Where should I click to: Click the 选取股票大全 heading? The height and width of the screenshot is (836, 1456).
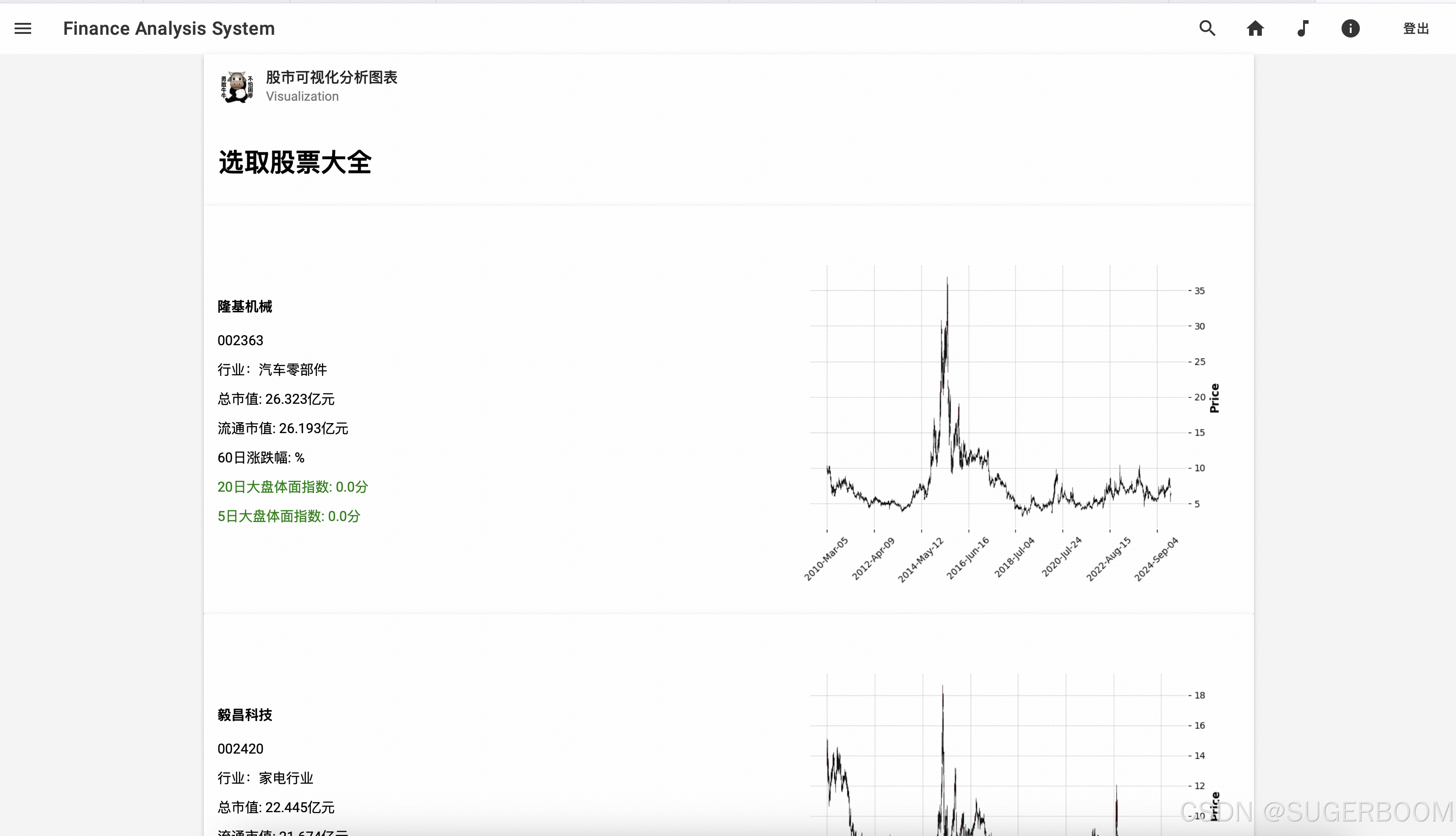[294, 163]
